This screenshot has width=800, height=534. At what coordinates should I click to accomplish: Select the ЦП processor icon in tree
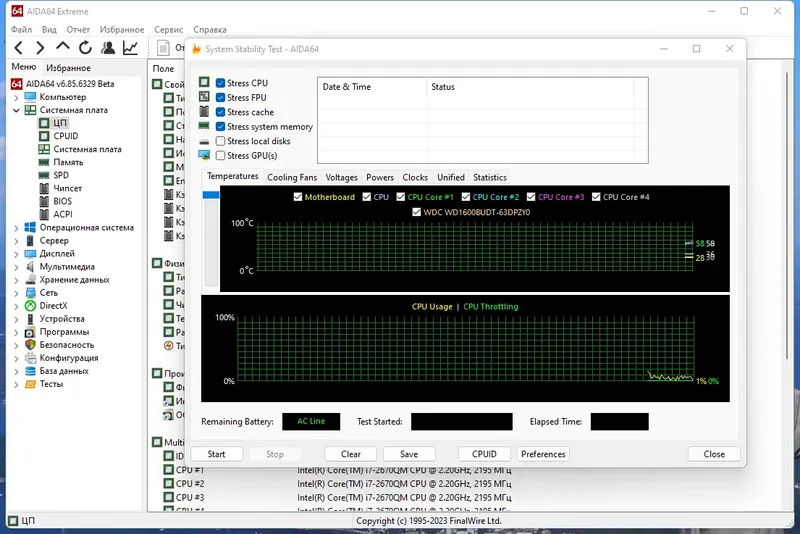pyautogui.click(x=44, y=123)
